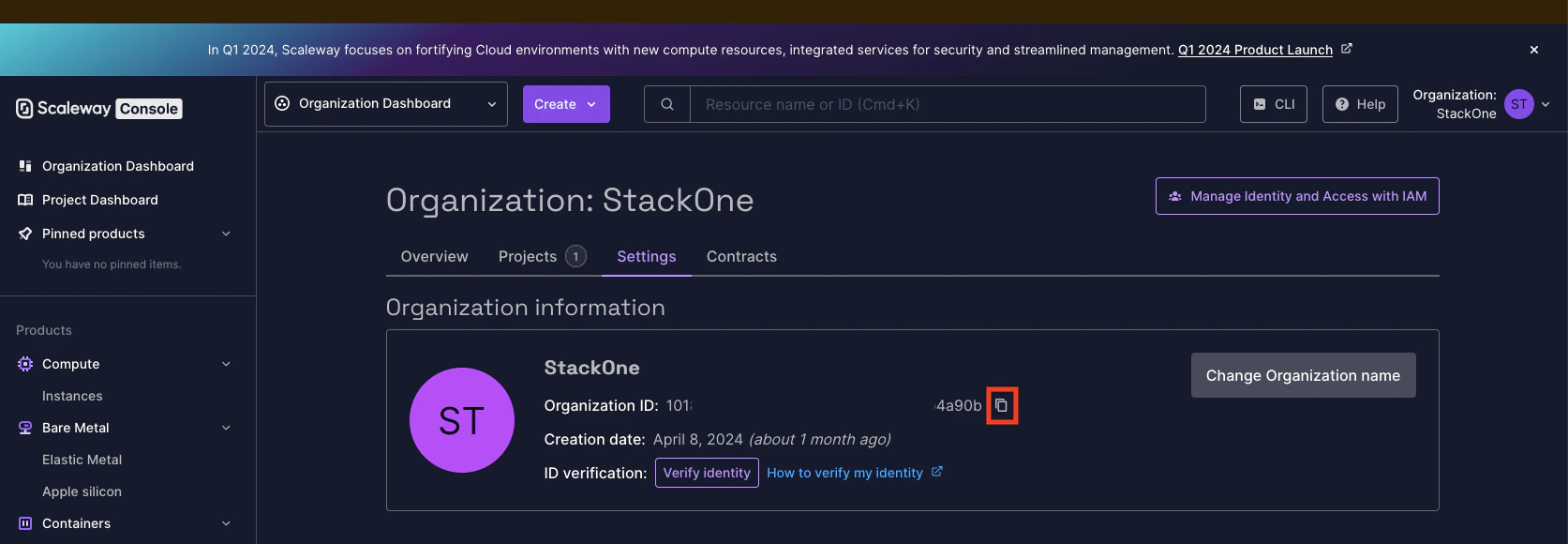This screenshot has height=544, width=1568.
Task: Click the Compute section icon
Action: [x=25, y=364]
